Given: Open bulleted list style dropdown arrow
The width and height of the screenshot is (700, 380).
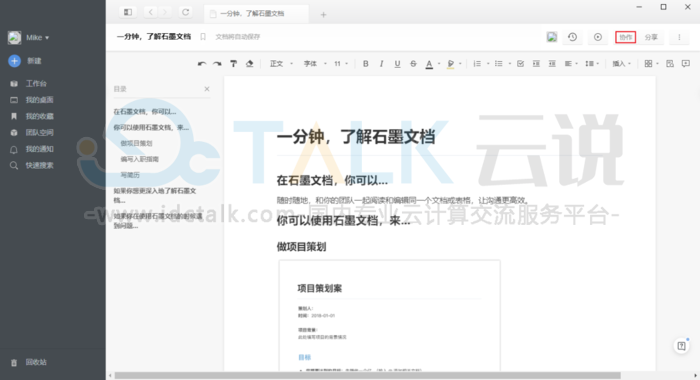Looking at the screenshot, I should (x=509, y=64).
